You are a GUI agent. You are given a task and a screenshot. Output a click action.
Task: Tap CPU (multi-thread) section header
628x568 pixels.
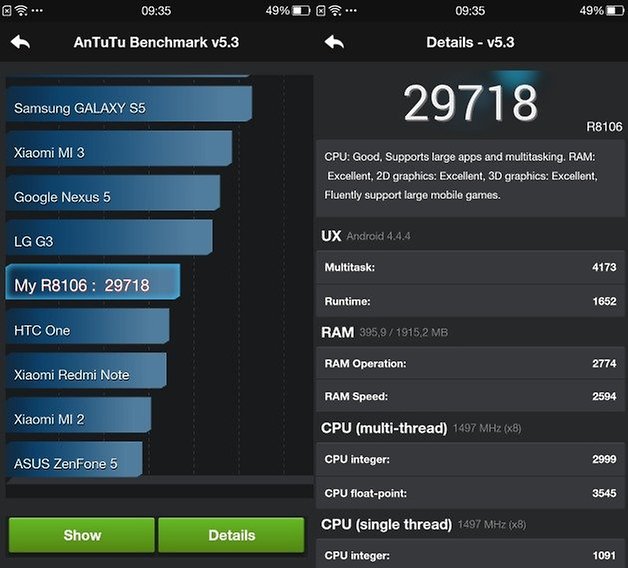click(421, 428)
